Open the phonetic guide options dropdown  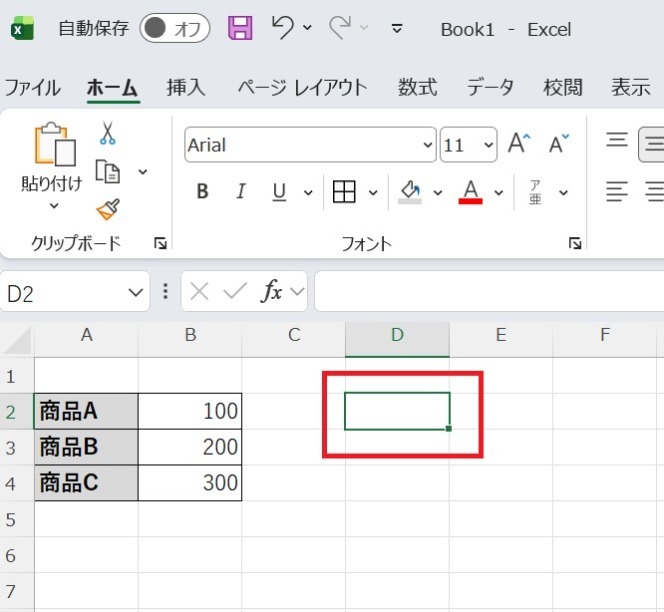[x=563, y=193]
